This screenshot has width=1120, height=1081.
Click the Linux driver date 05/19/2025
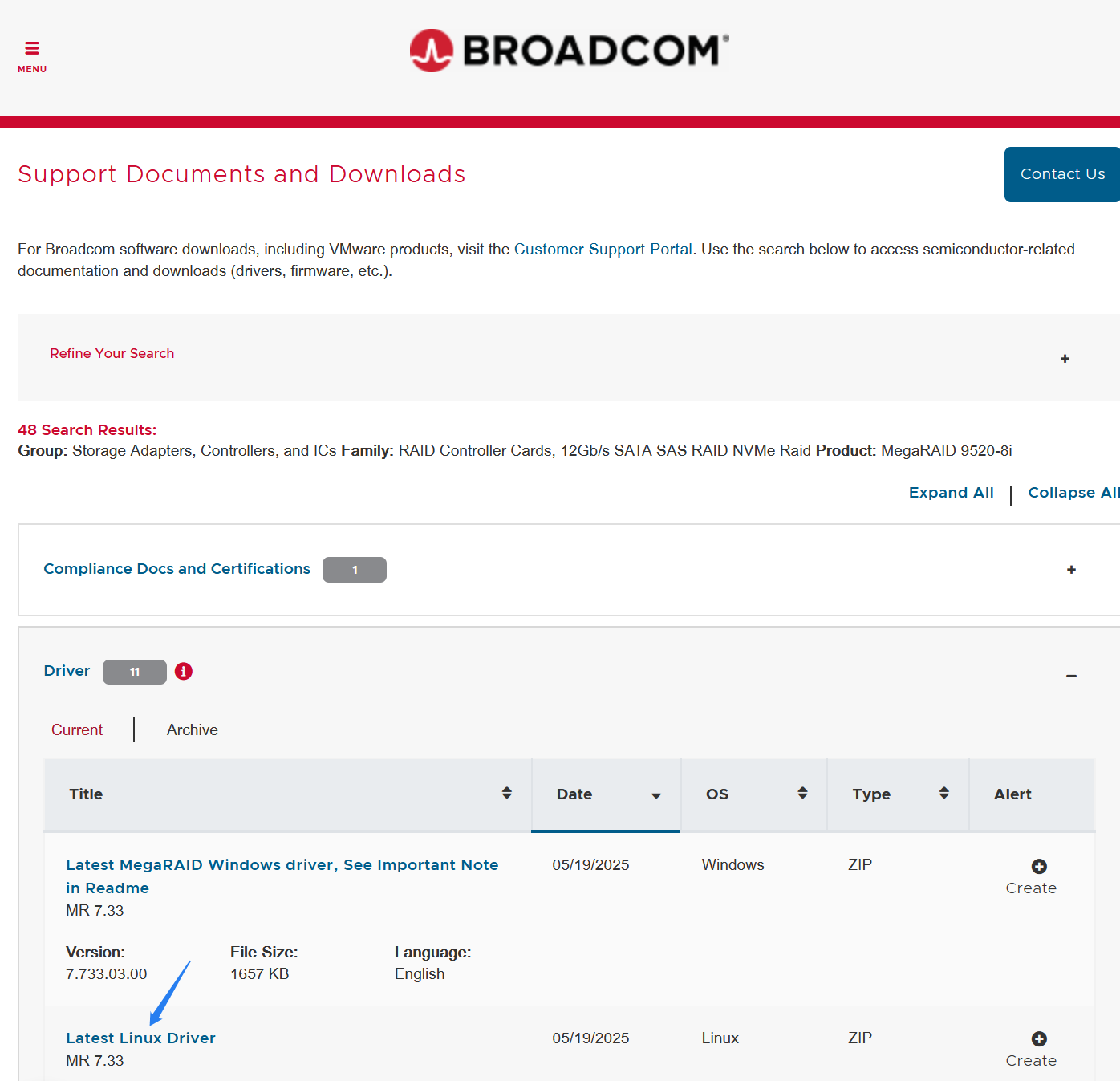pyautogui.click(x=590, y=1038)
